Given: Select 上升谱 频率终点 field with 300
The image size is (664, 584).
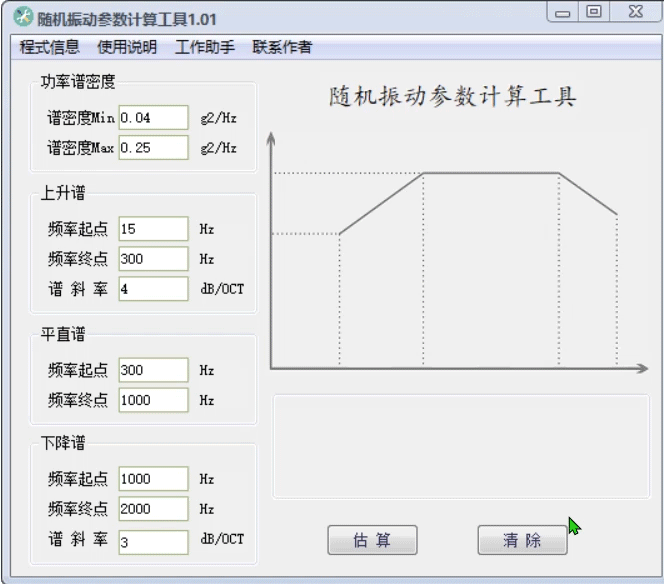Looking at the screenshot, I should (x=153, y=259).
